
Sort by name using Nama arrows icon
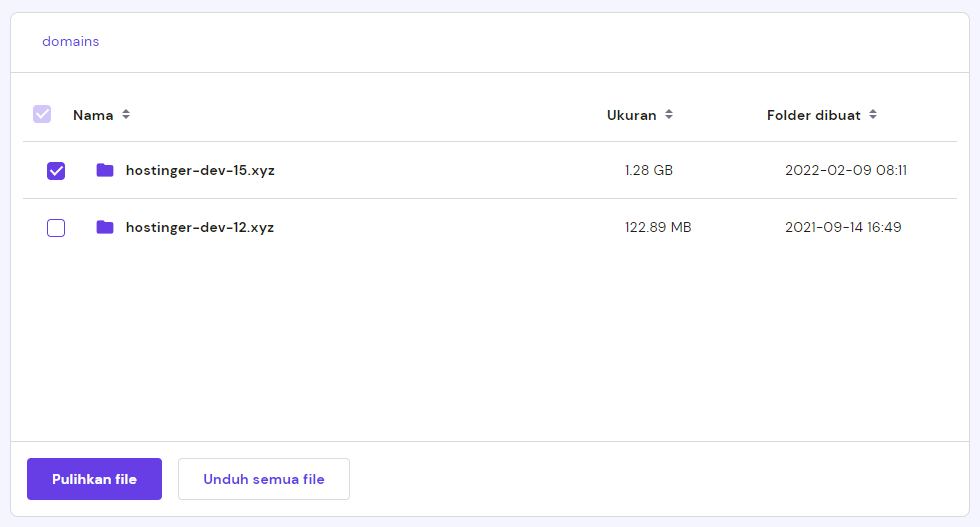[x=126, y=115]
